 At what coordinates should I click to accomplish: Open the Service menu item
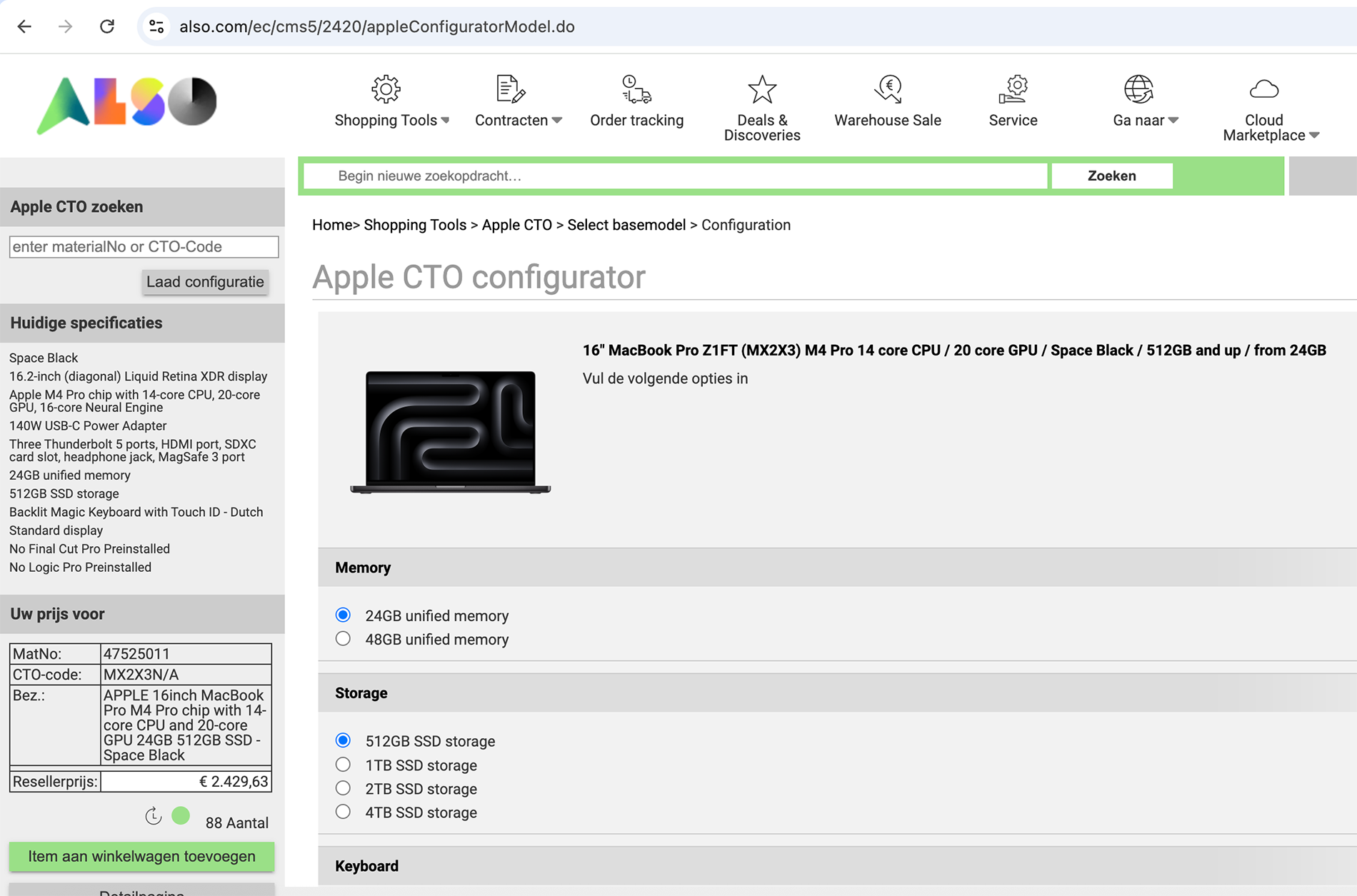point(1013,120)
